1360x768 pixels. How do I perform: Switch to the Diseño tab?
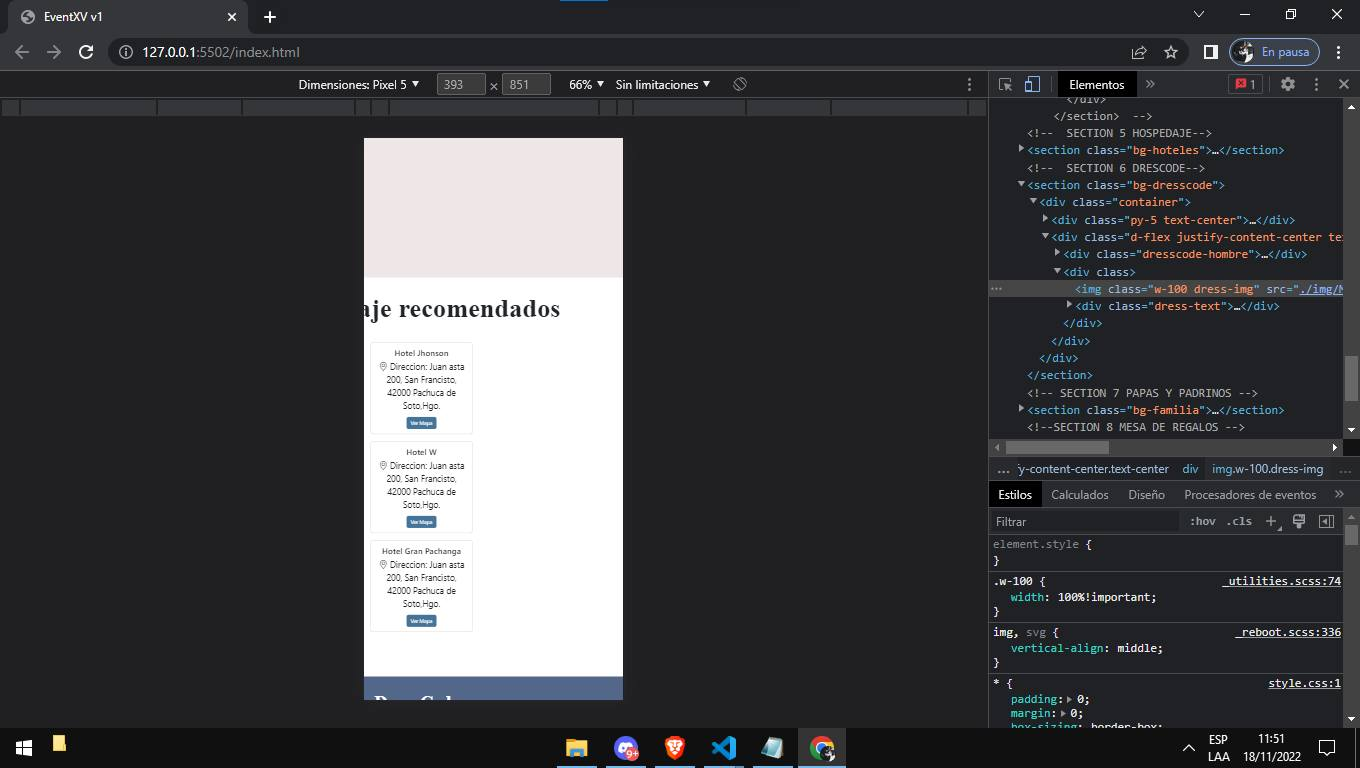point(1146,495)
